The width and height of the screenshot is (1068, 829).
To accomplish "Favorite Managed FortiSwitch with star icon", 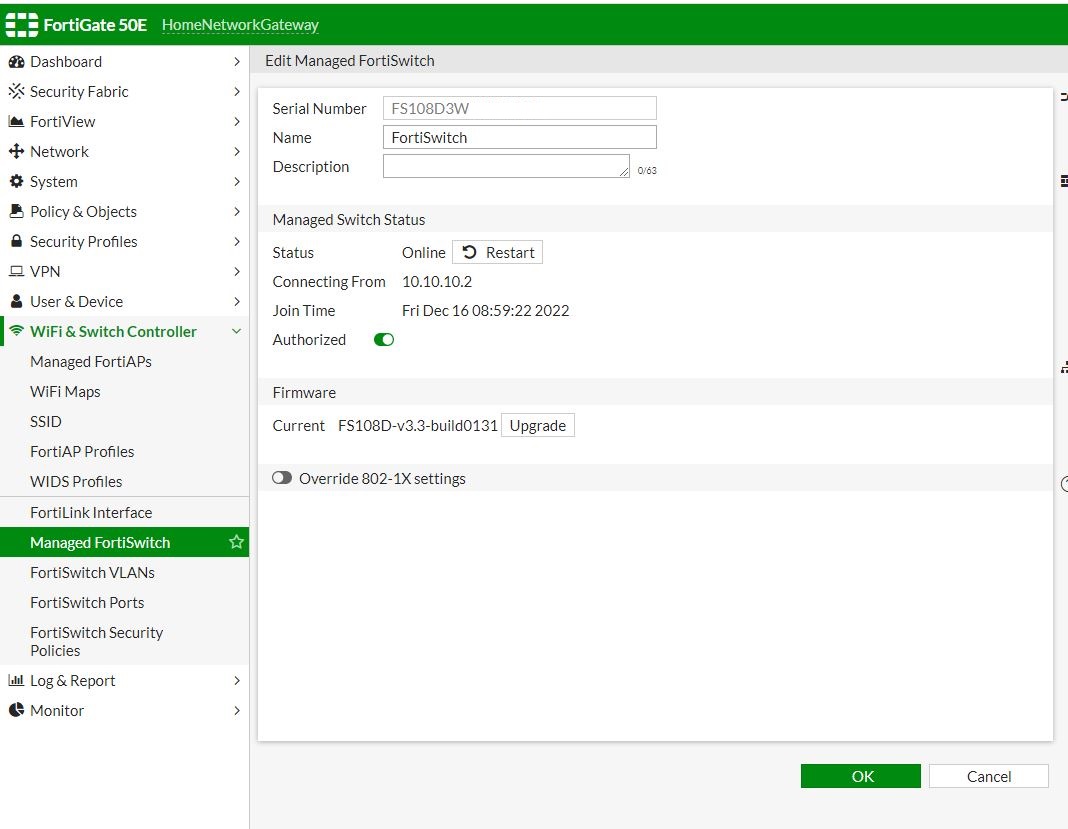I will click(x=236, y=542).
